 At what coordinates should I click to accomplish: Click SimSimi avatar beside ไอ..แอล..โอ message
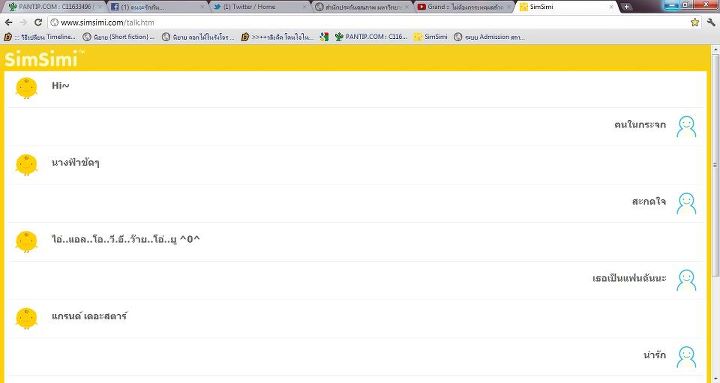click(x=27, y=241)
